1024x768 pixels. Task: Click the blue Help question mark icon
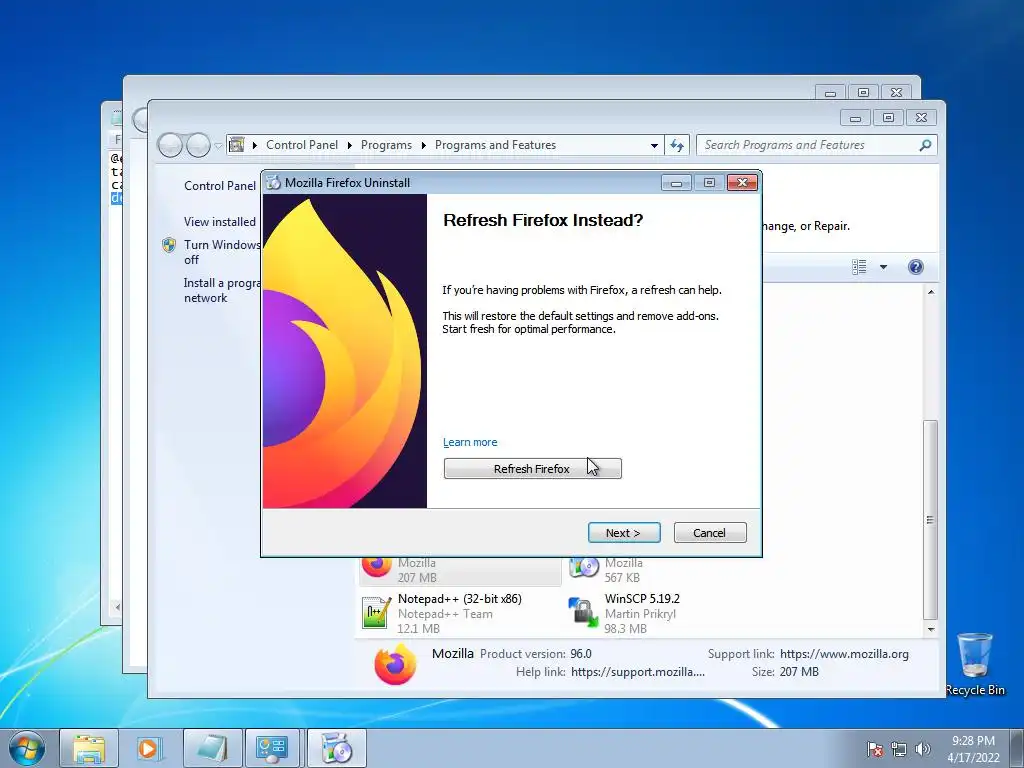tap(916, 266)
